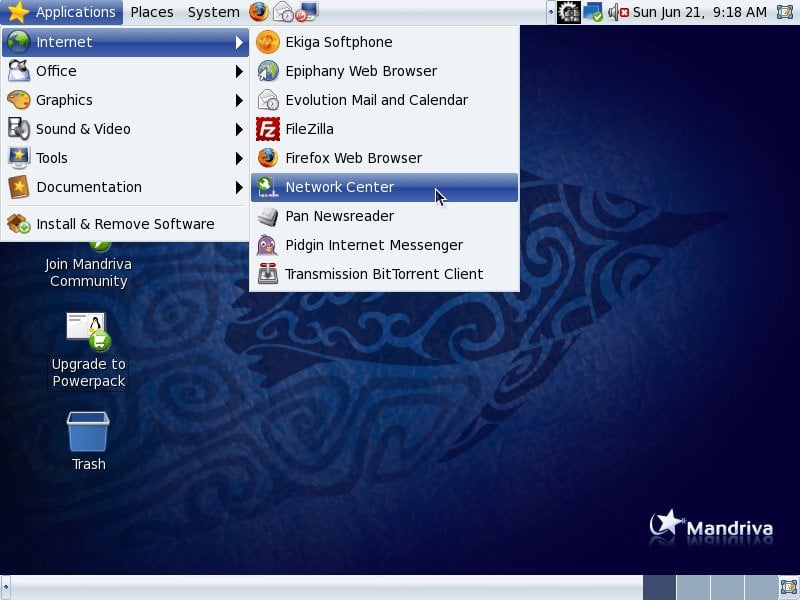This screenshot has height=600, width=800.
Task: Open Evolution mail launcher in top panel
Action: tap(283, 12)
